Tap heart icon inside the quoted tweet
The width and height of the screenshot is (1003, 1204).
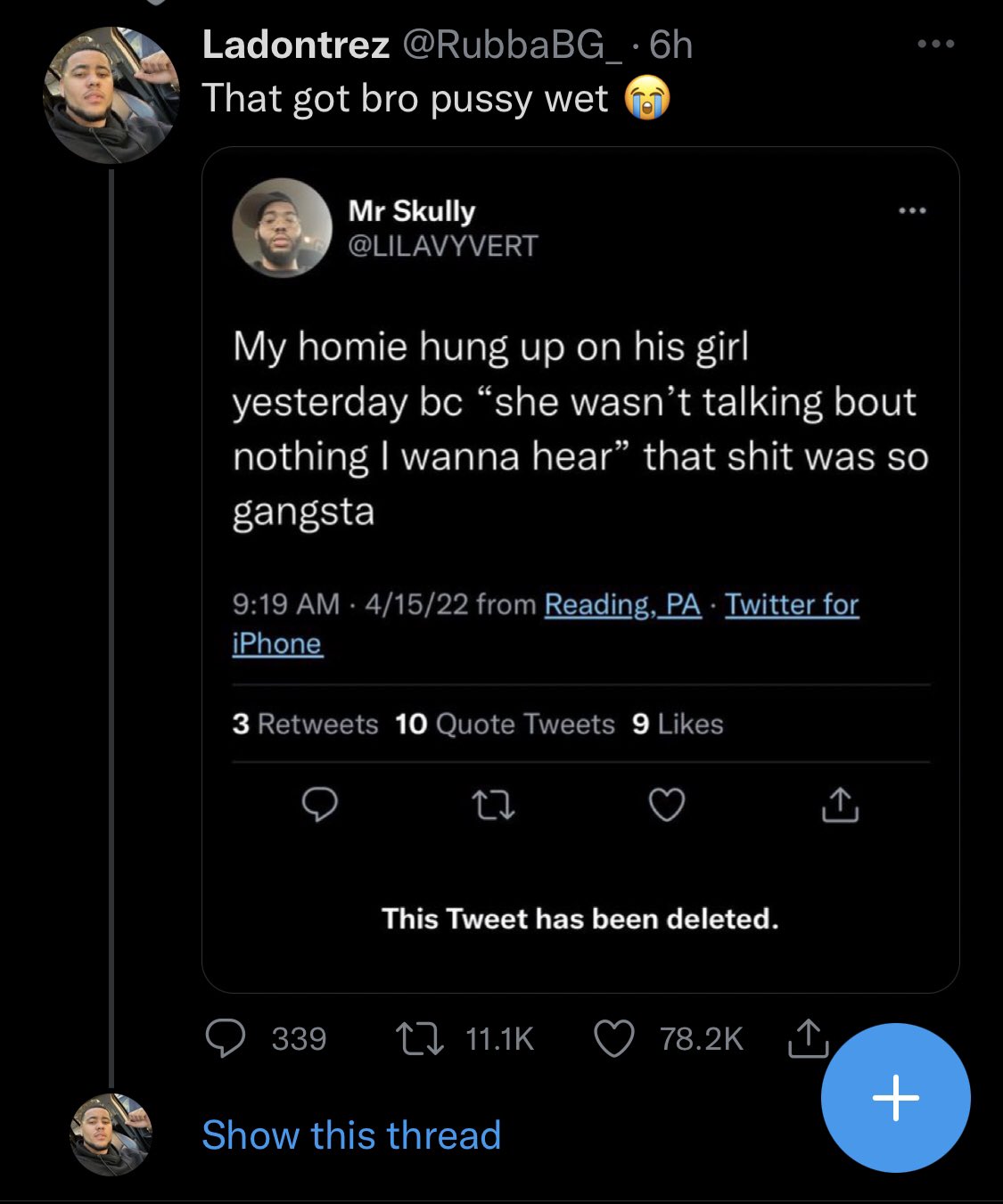click(666, 805)
